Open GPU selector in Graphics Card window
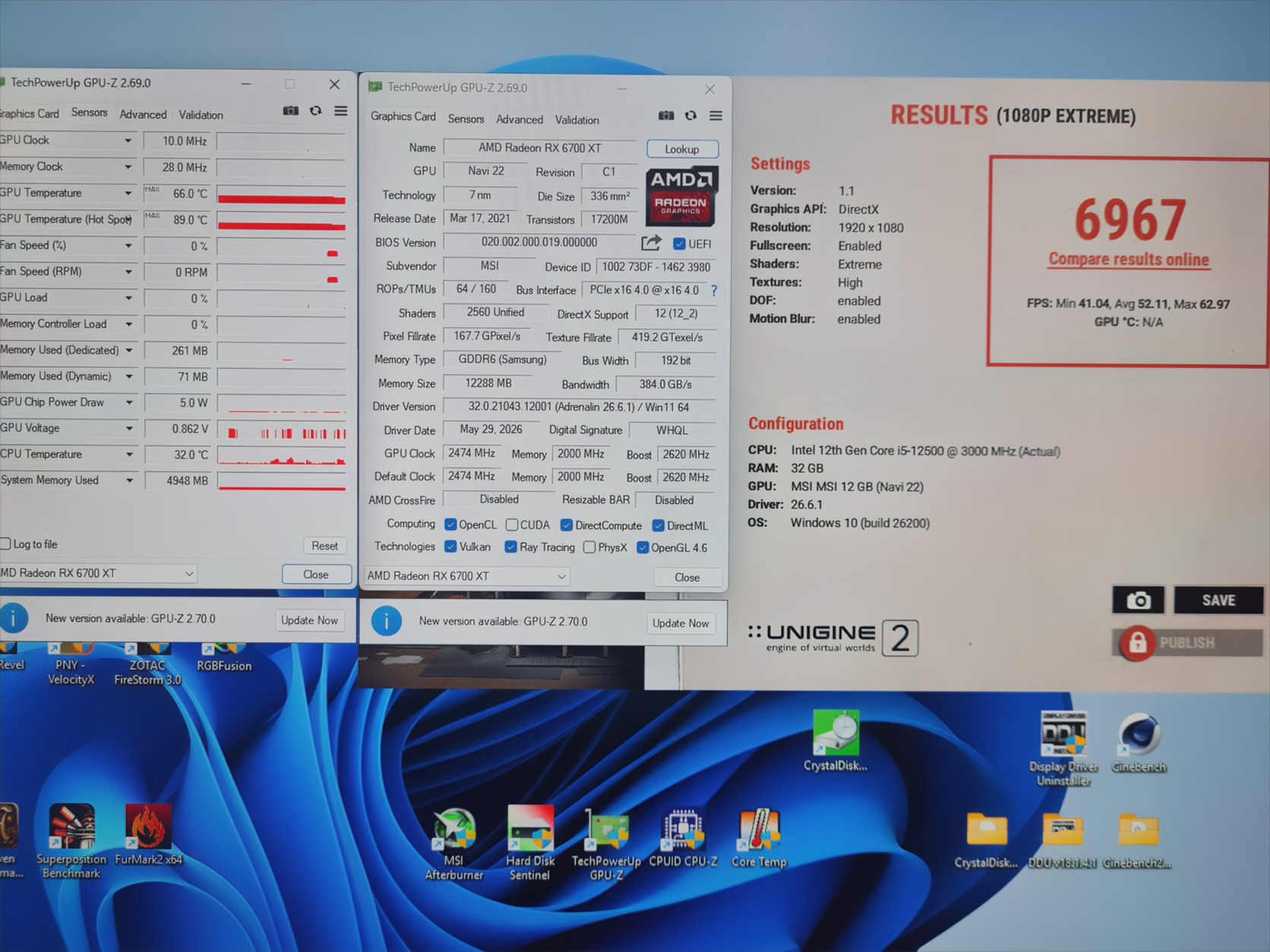Image resolution: width=1270 pixels, height=952 pixels. (x=466, y=576)
